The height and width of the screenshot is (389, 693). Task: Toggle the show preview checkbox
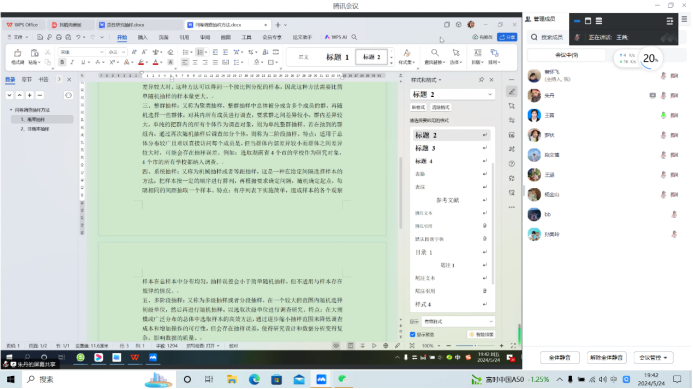(x=412, y=335)
